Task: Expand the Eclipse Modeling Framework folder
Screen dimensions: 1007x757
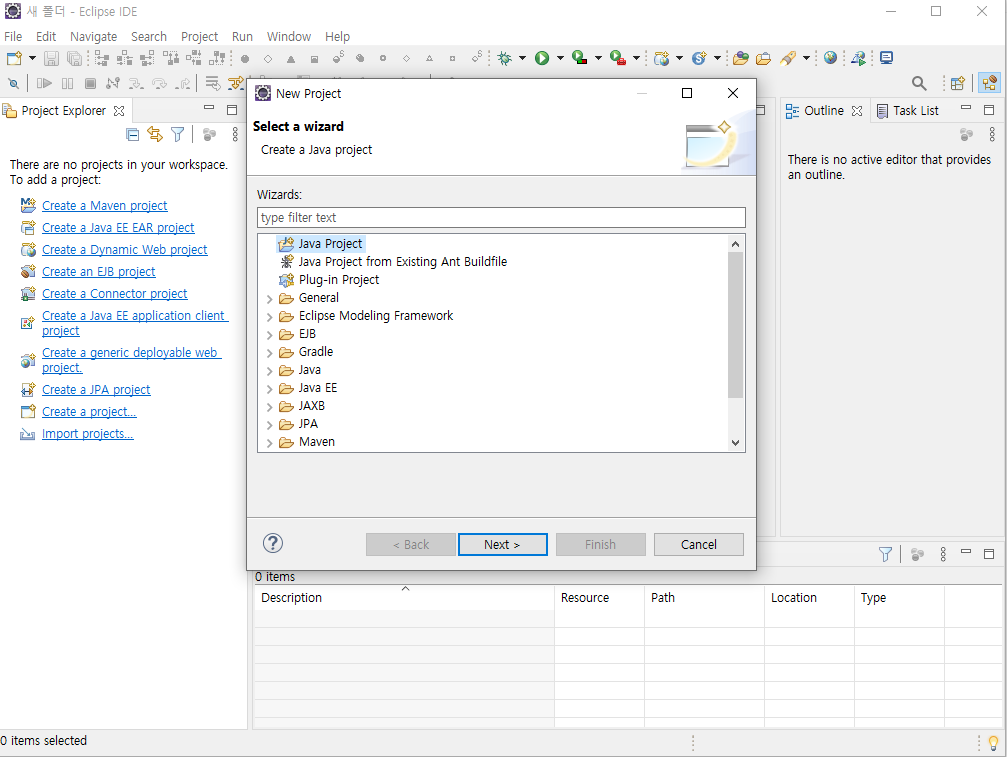Action: tap(270, 317)
